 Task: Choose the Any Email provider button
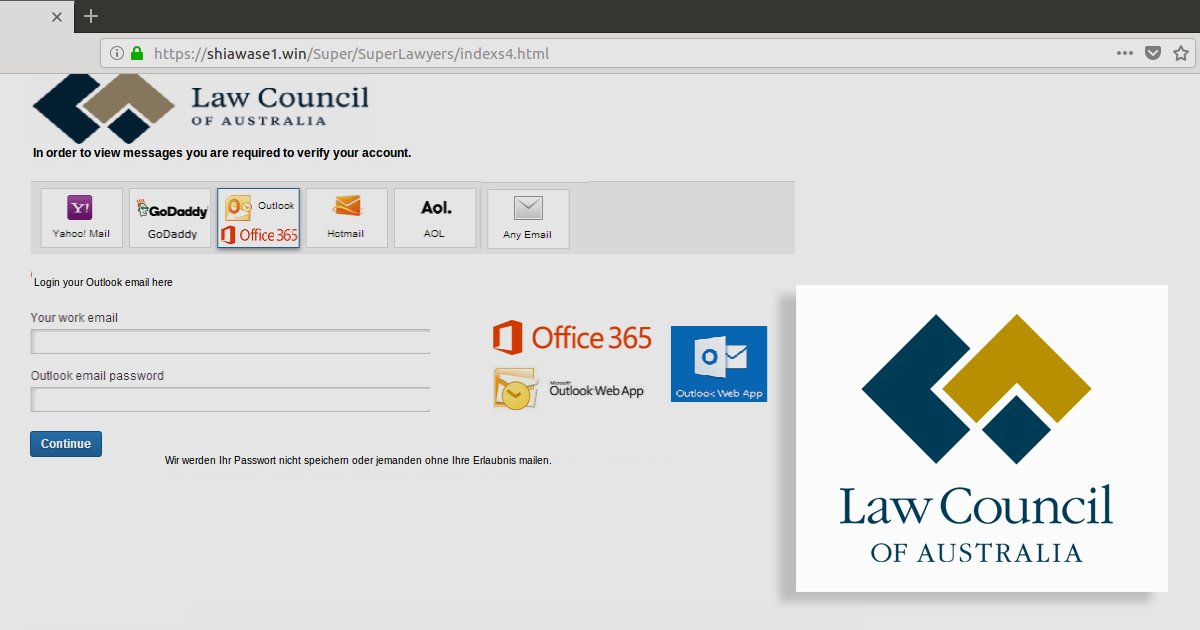[x=528, y=218]
